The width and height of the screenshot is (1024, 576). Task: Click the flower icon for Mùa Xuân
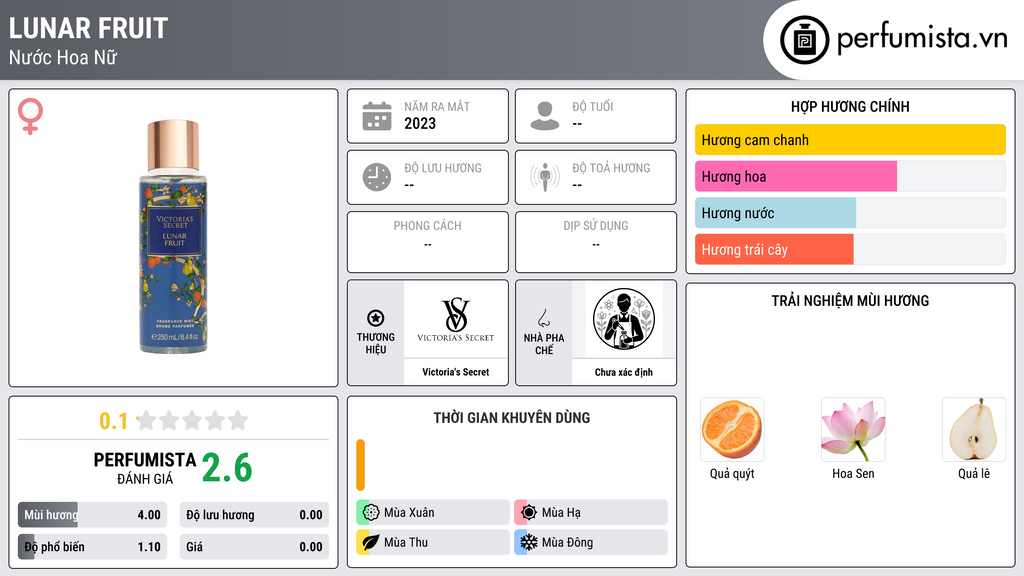[371, 513]
